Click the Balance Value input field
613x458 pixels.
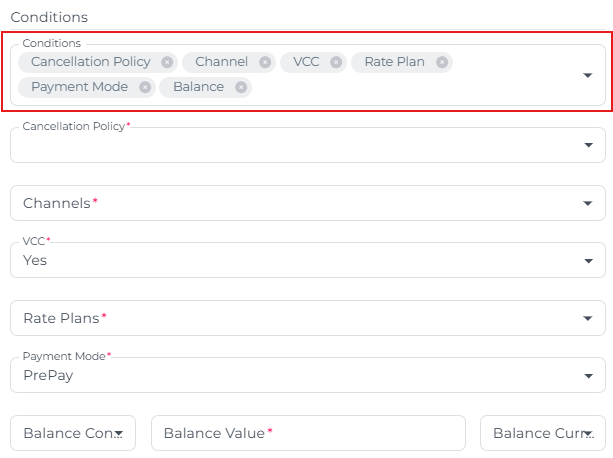(308, 433)
